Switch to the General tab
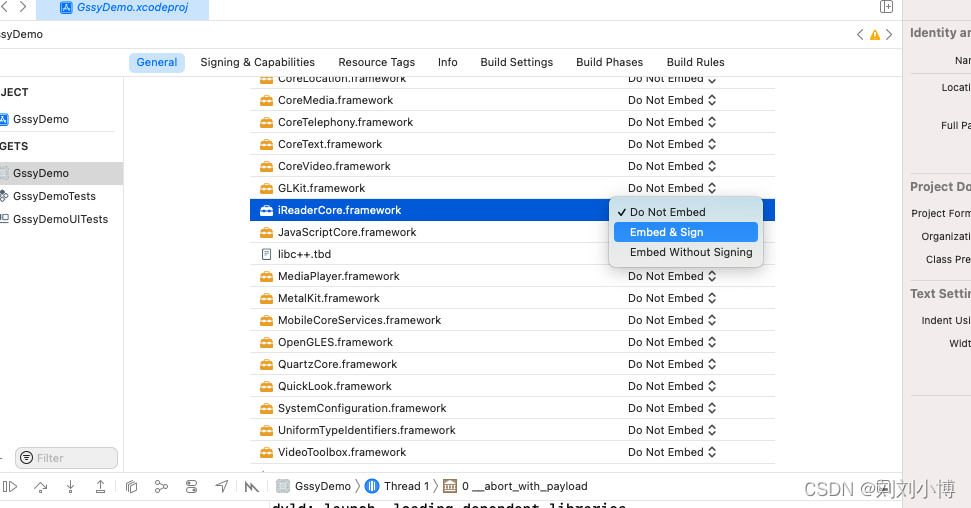This screenshot has height=508, width=971. (157, 63)
